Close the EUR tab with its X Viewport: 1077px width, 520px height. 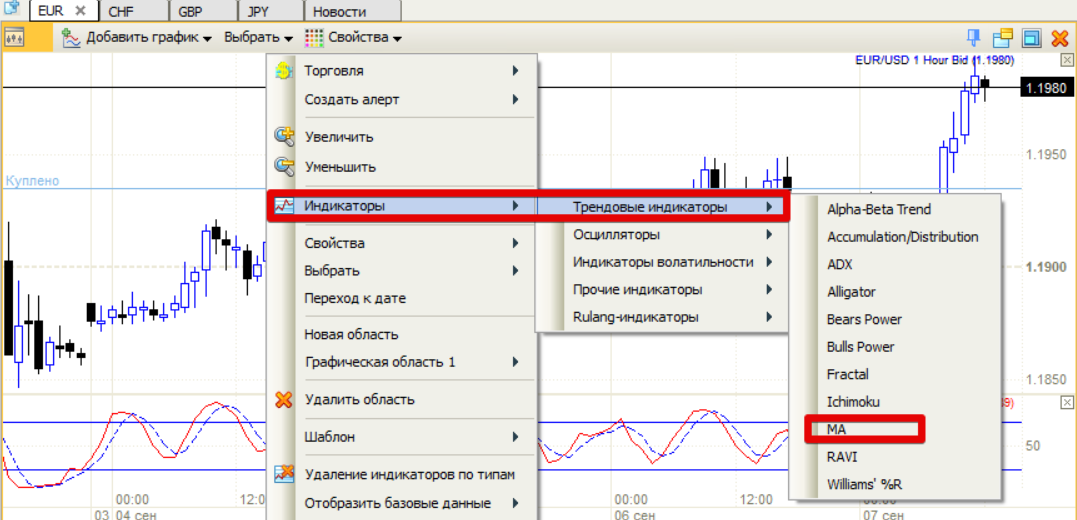pyautogui.click(x=81, y=12)
